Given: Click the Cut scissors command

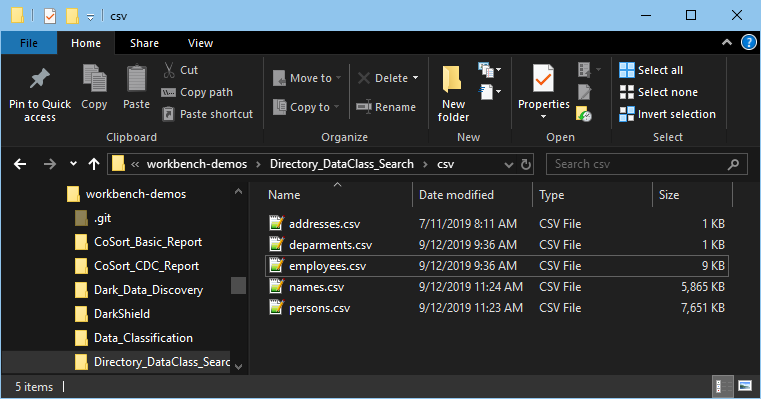Looking at the screenshot, I should [181, 70].
